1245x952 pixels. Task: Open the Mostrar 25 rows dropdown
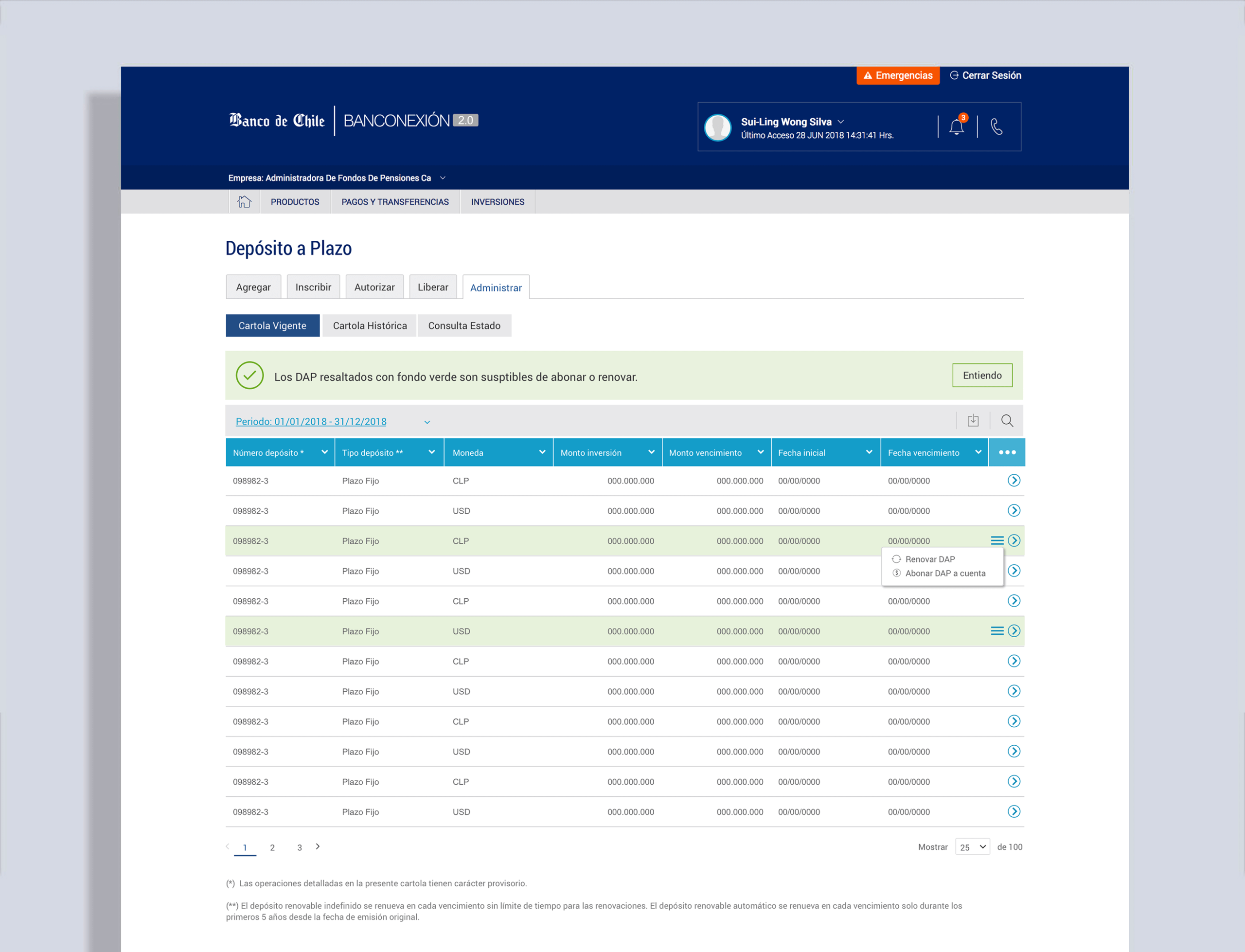click(x=973, y=846)
